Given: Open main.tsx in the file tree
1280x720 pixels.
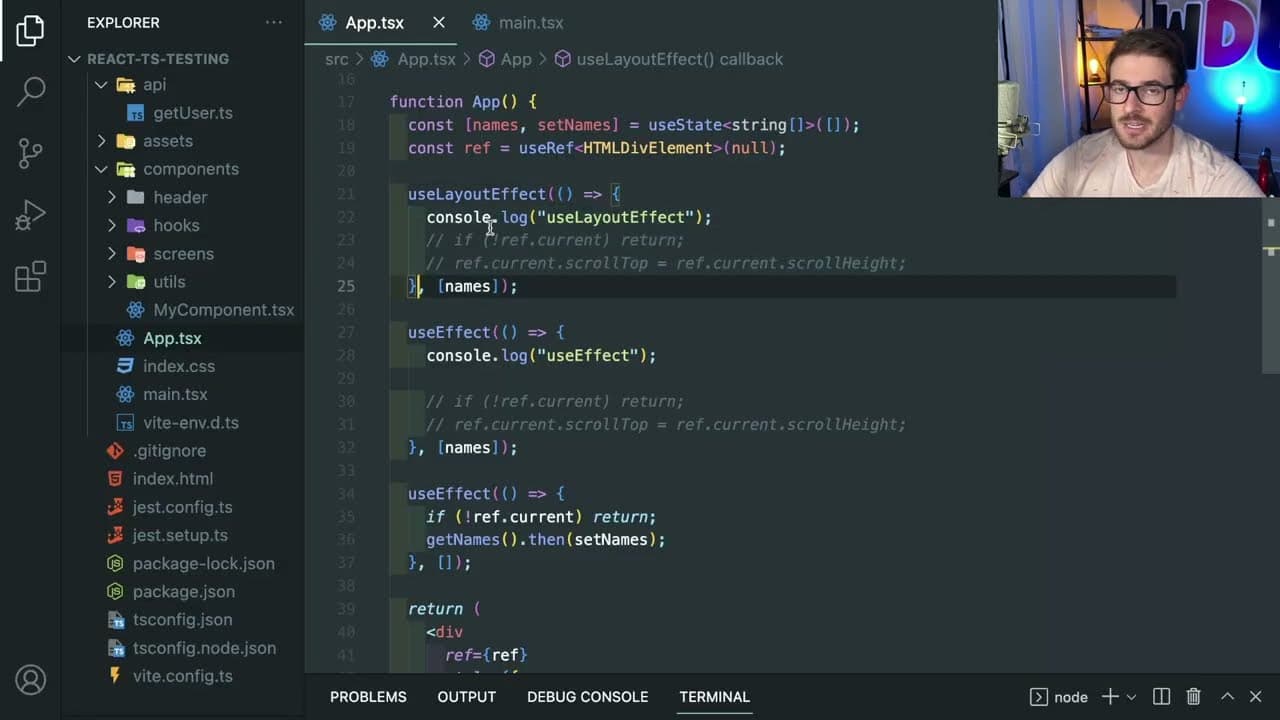Looking at the screenshot, I should pyautogui.click(x=175, y=394).
